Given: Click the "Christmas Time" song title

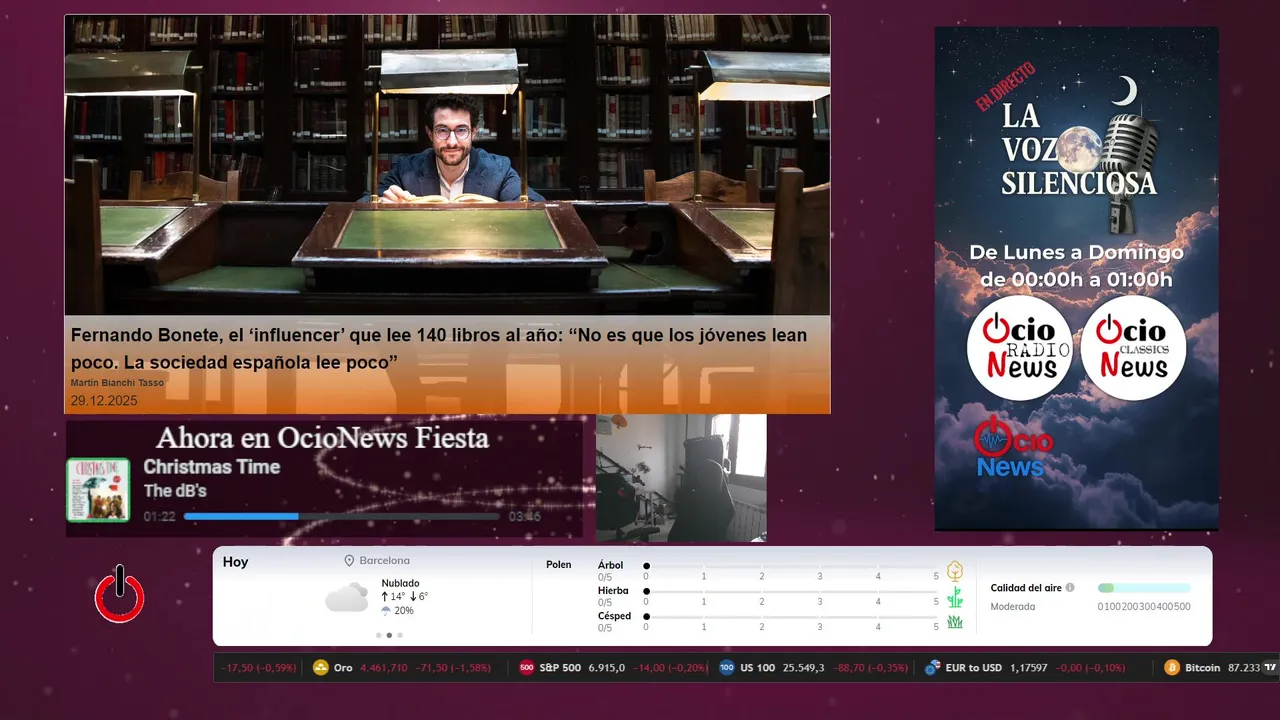Looking at the screenshot, I should click(x=211, y=467).
